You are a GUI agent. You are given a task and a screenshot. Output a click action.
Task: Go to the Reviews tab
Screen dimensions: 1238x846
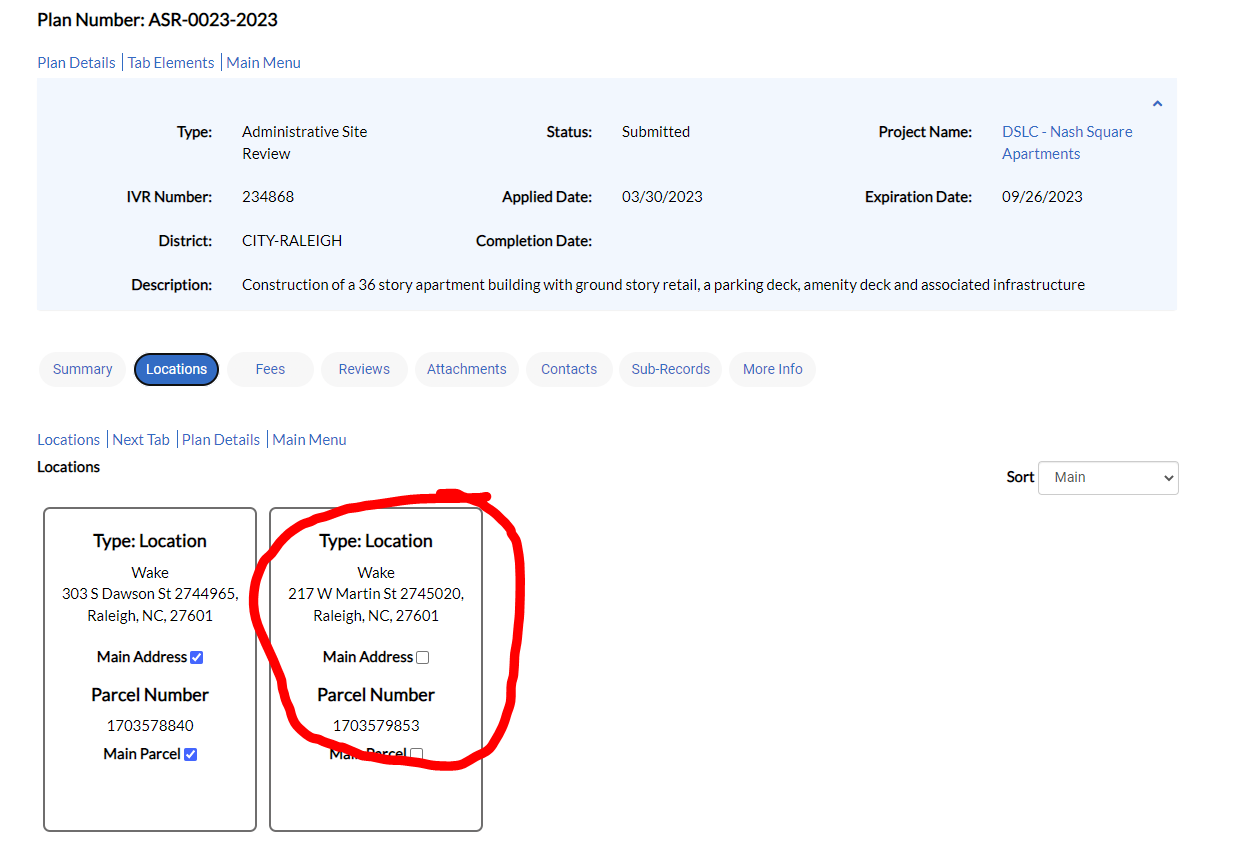pos(364,369)
